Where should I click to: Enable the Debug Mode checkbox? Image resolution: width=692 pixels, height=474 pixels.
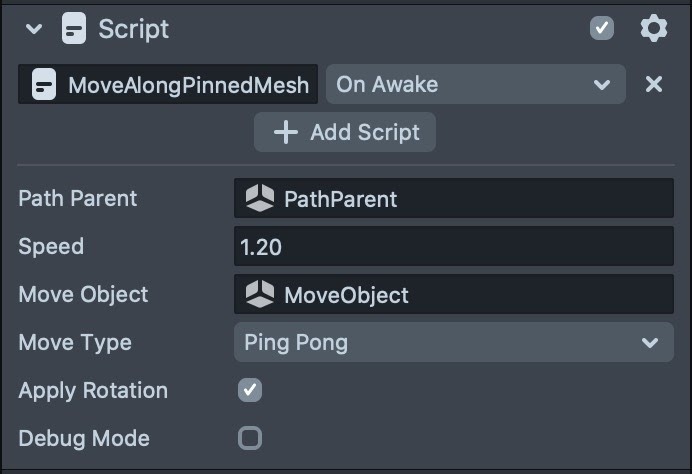(x=250, y=438)
